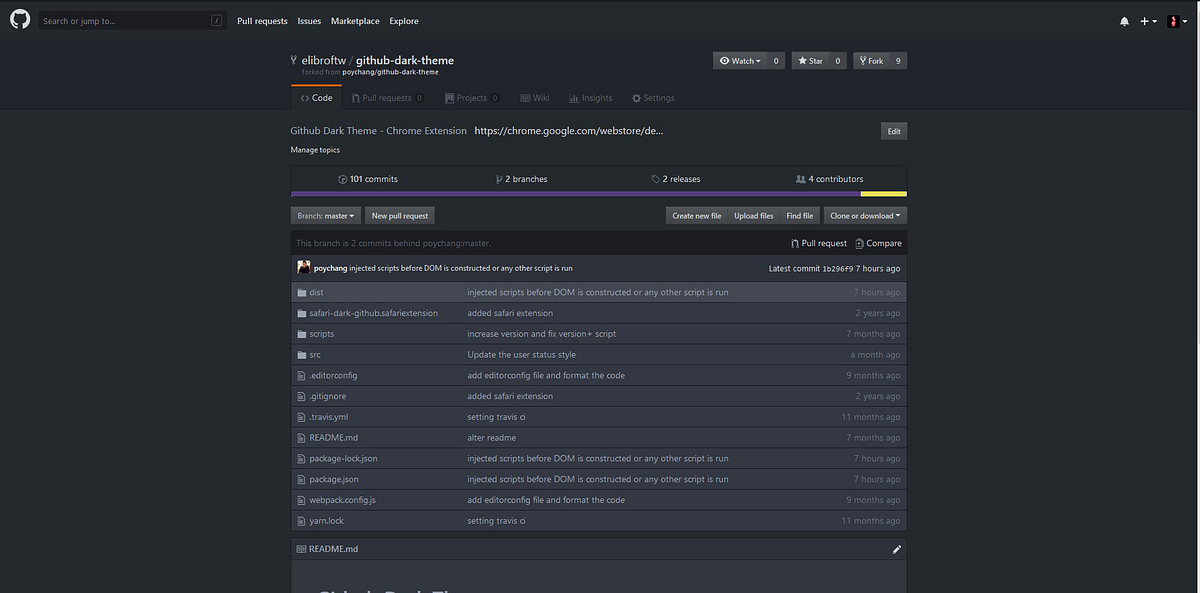1200x593 pixels.
Task: Open the fork count 9
Action: [898, 61]
